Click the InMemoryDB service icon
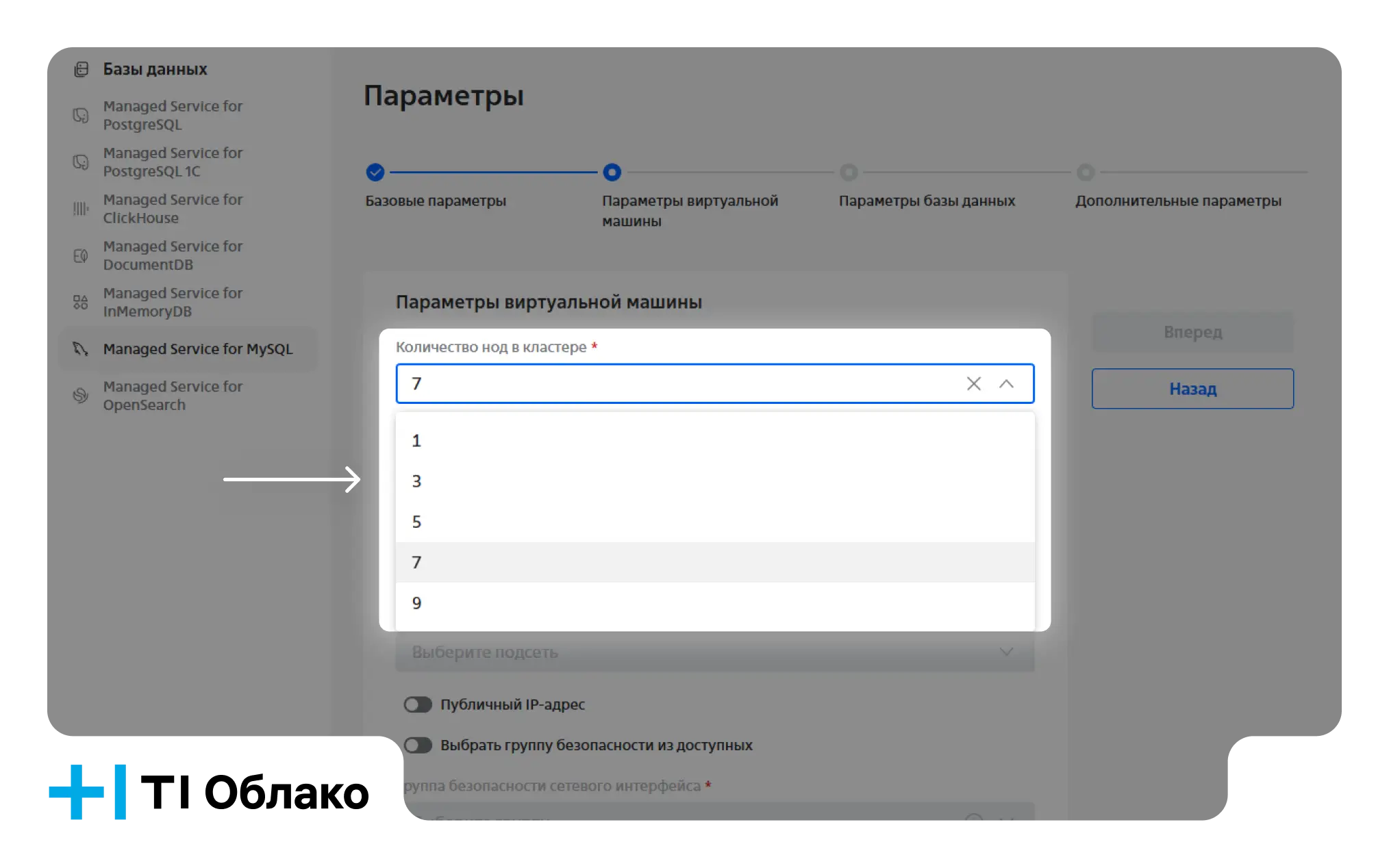Viewport: 1389px width, 868px height. 81,302
